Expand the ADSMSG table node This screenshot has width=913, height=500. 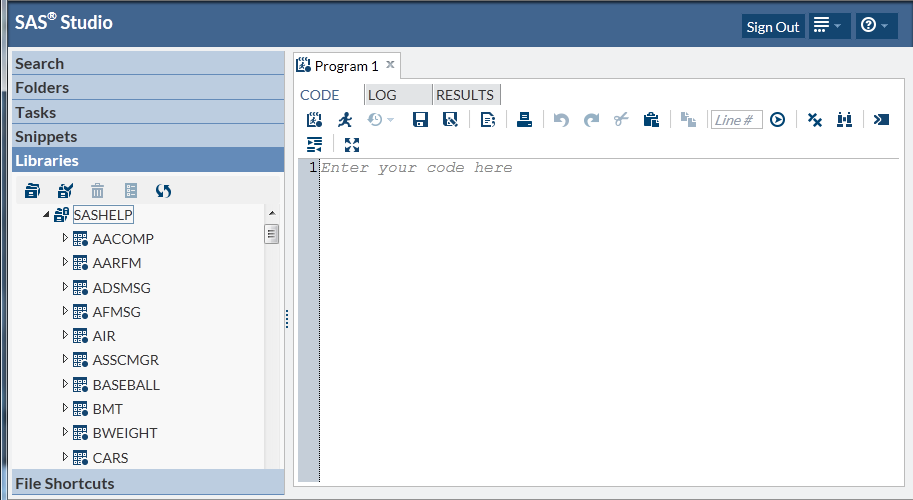65,286
